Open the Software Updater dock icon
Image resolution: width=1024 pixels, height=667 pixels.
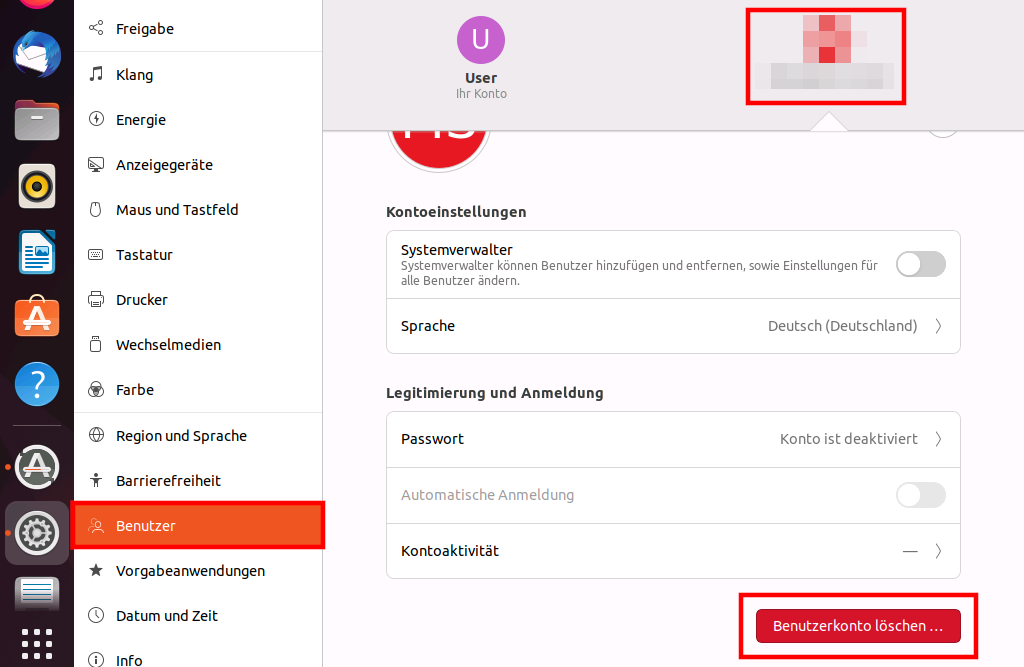(x=37, y=466)
